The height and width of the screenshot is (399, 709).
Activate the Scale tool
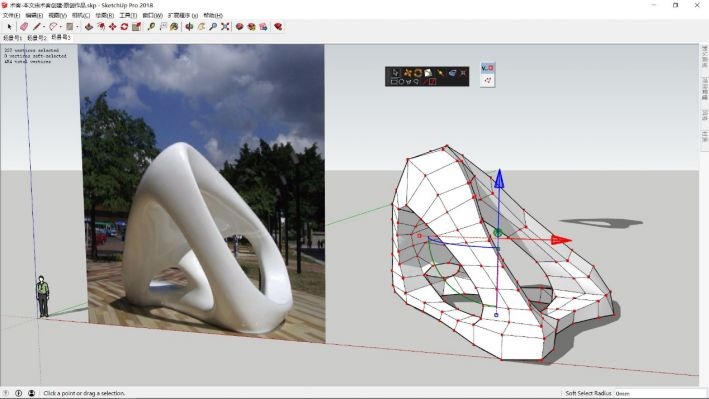click(136, 27)
